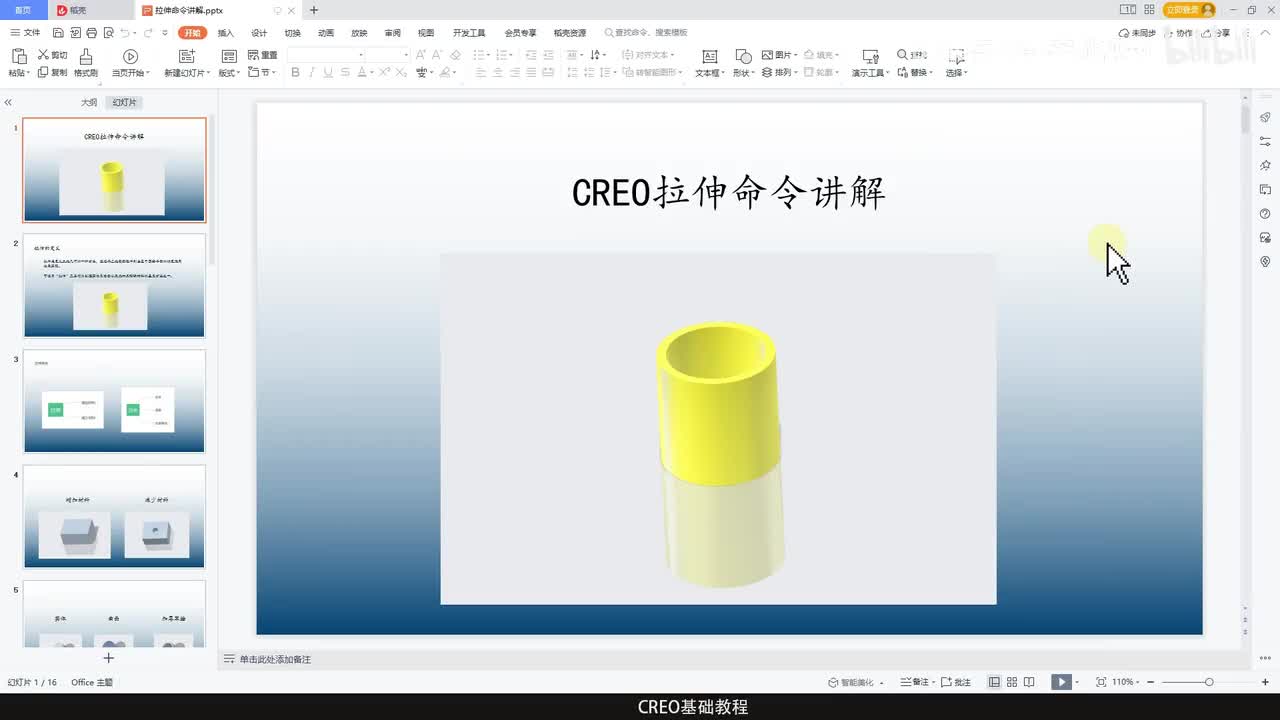The width and height of the screenshot is (1280, 720).
Task: Click the Fit to Window icon in status bar
Action: click(x=1101, y=682)
